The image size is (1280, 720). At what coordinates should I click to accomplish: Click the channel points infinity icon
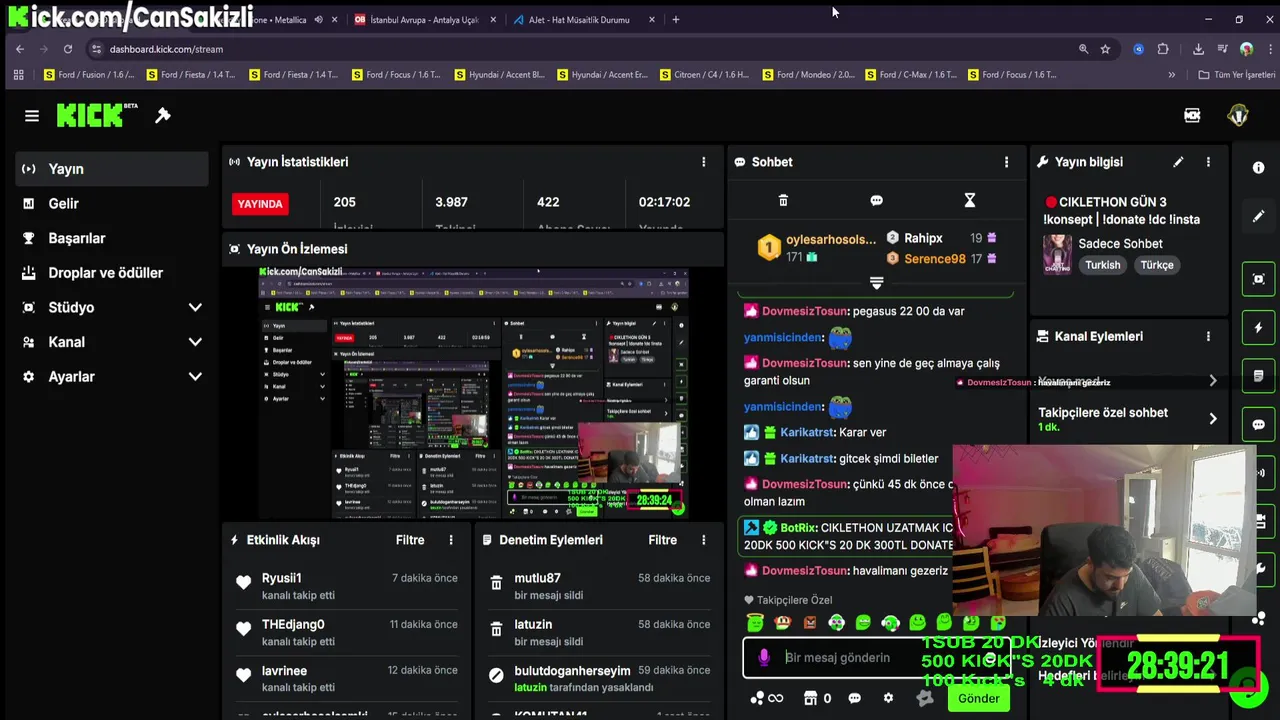(x=767, y=698)
